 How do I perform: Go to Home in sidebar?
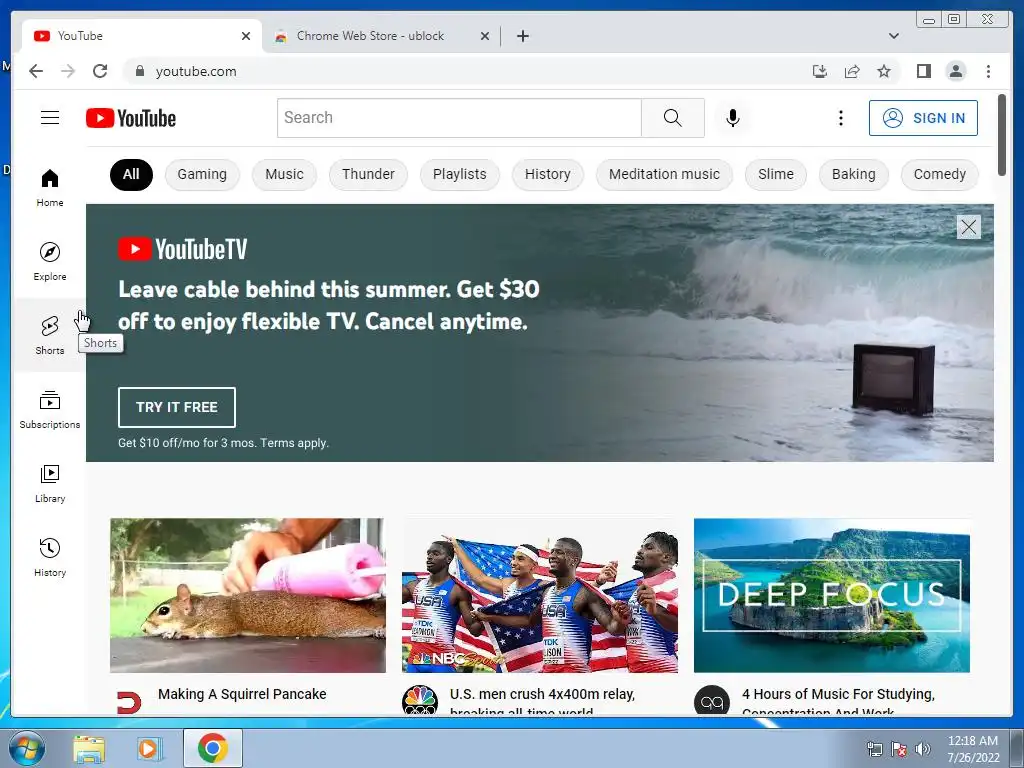[50, 188]
